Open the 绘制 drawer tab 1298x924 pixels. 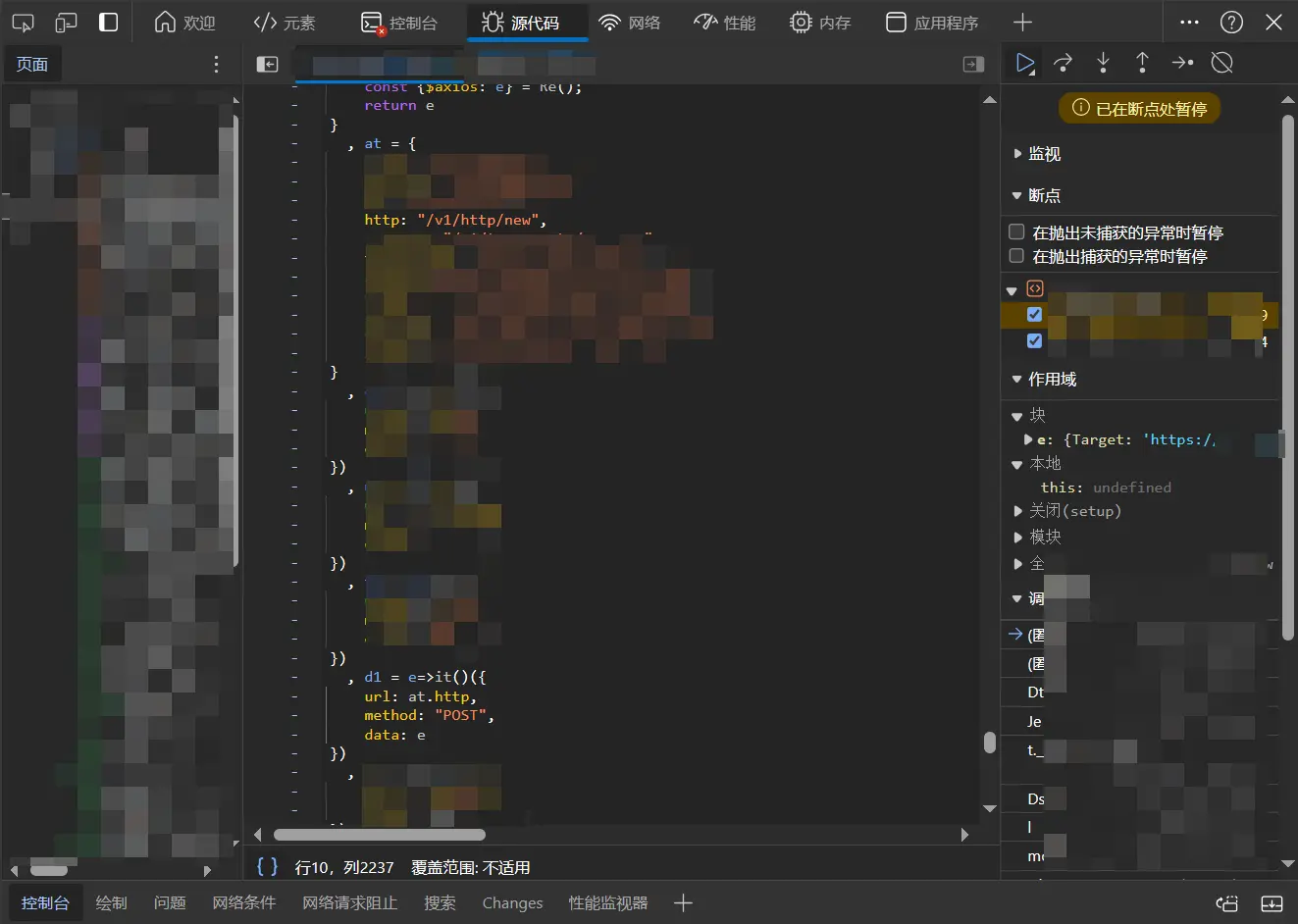[112, 903]
